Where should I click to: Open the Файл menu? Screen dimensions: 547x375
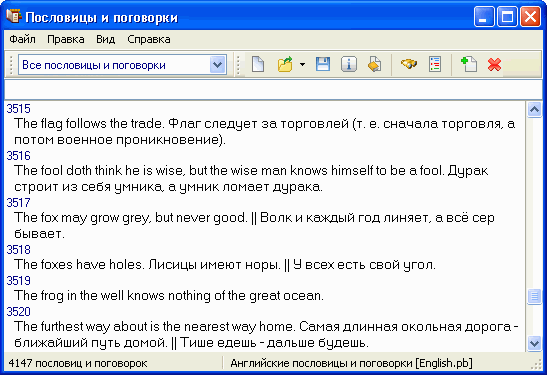(x=22, y=39)
